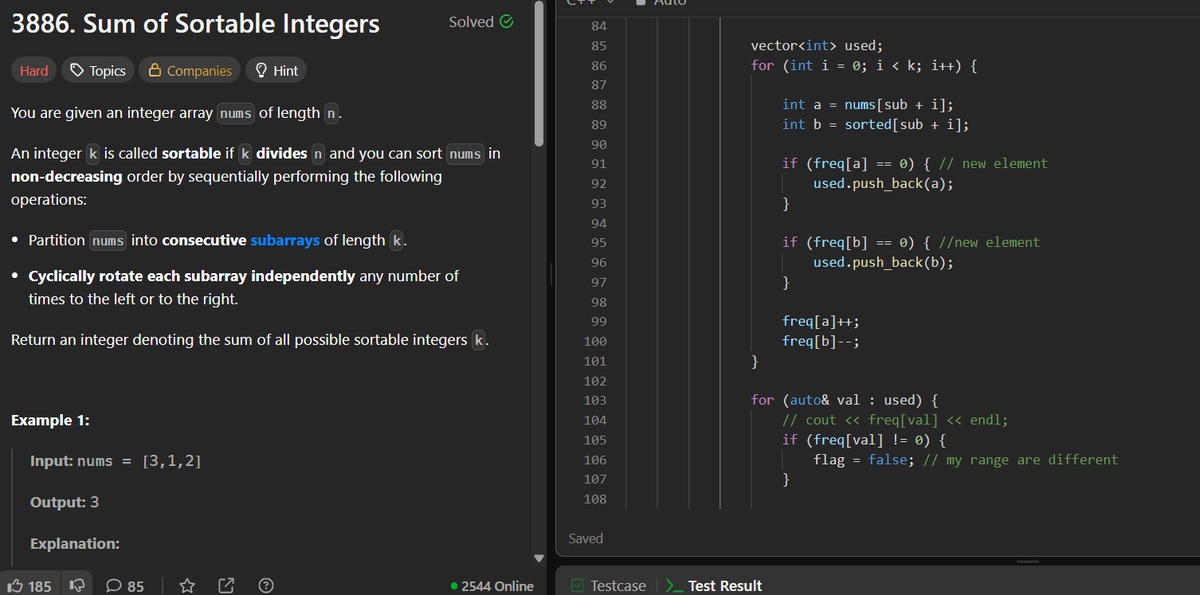The height and width of the screenshot is (595, 1200).
Task: Click the Saved status label
Action: coord(586,538)
